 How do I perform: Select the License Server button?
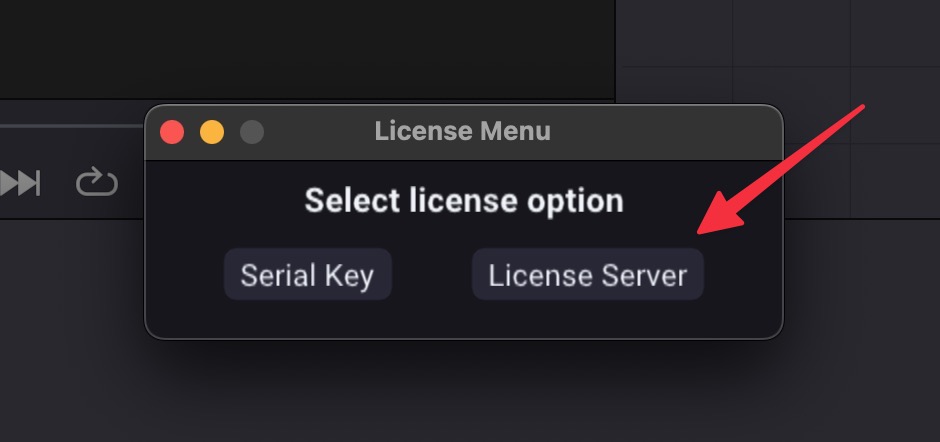click(x=587, y=275)
